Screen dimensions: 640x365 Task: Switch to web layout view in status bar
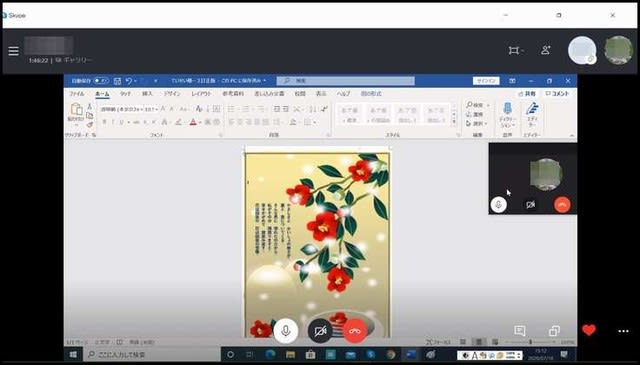click(x=495, y=342)
